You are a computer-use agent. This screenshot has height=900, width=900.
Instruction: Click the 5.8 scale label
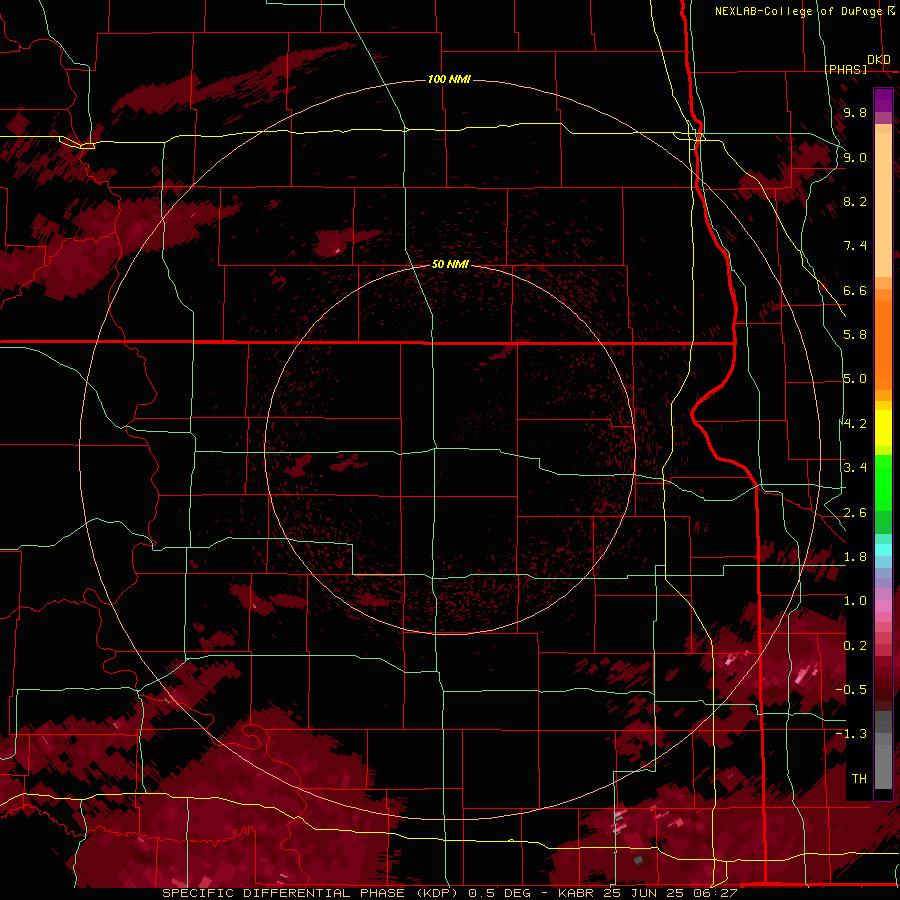click(x=855, y=335)
